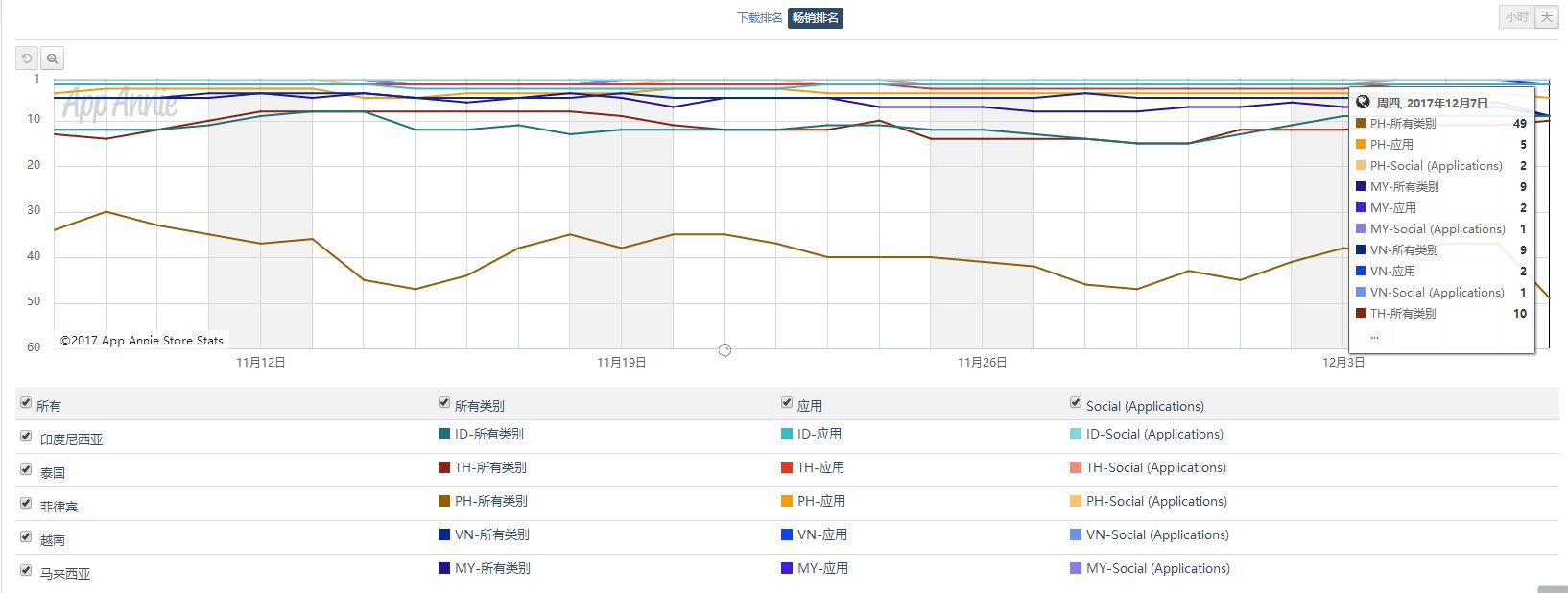
Task: Click the magnifier zoom icon
Action: tap(53, 59)
